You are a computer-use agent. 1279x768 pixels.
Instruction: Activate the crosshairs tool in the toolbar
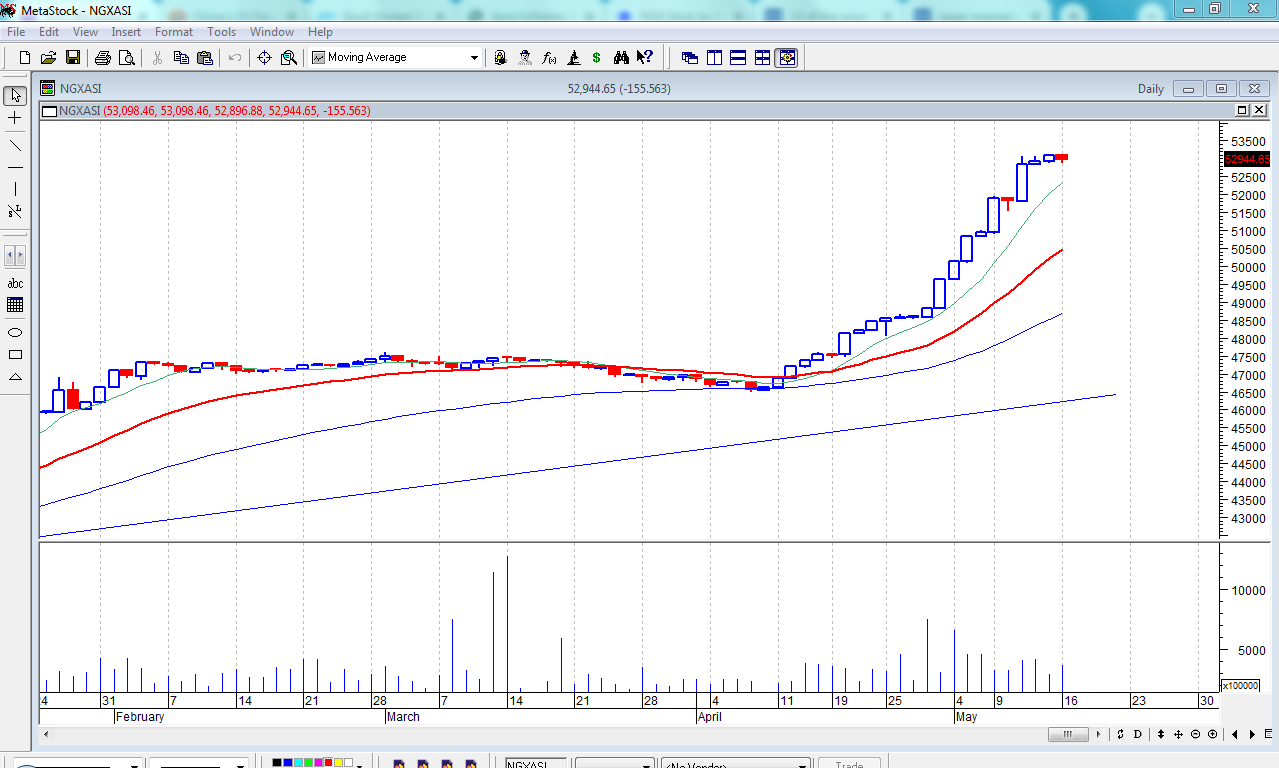point(265,57)
